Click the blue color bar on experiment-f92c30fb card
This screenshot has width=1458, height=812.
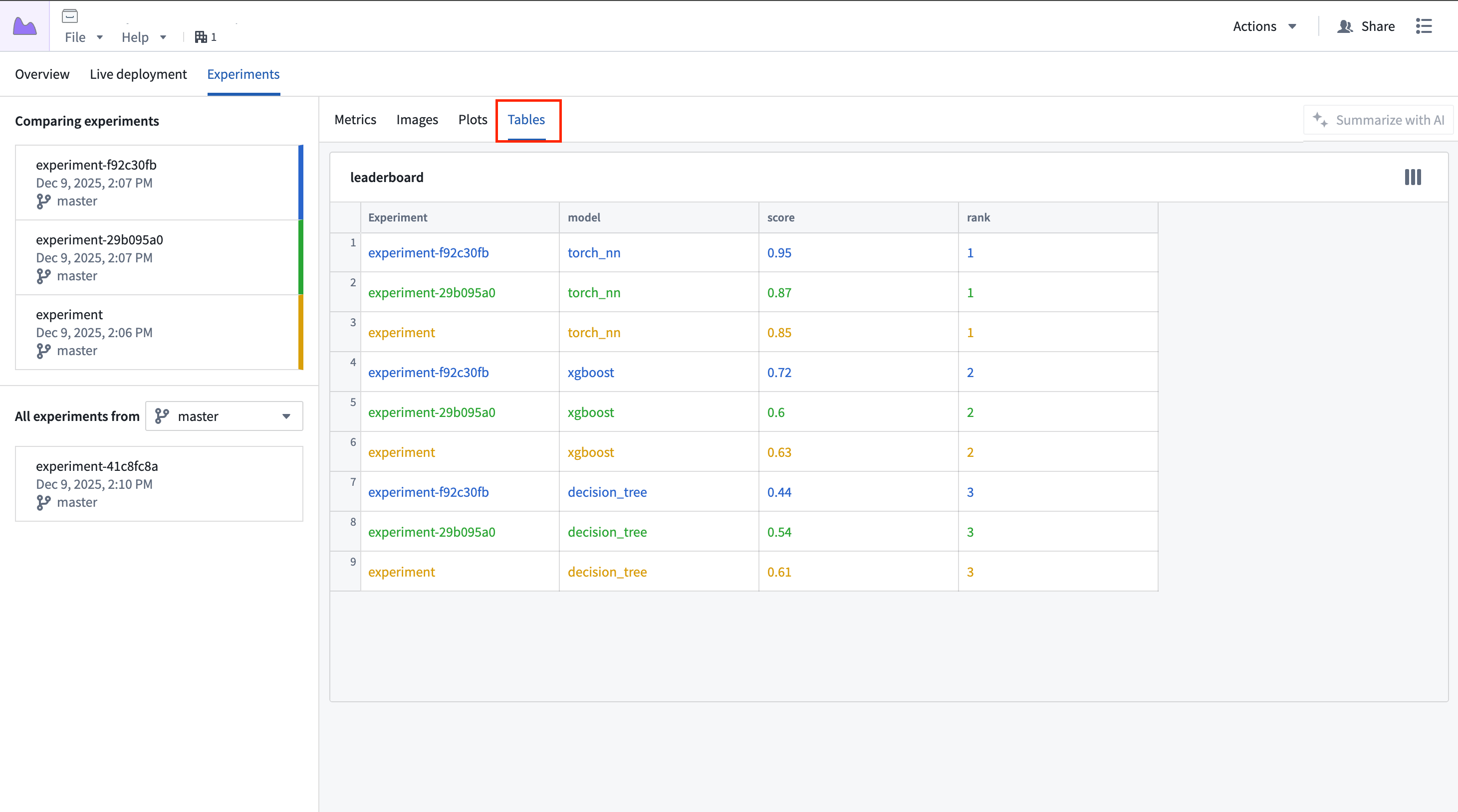pyautogui.click(x=300, y=182)
